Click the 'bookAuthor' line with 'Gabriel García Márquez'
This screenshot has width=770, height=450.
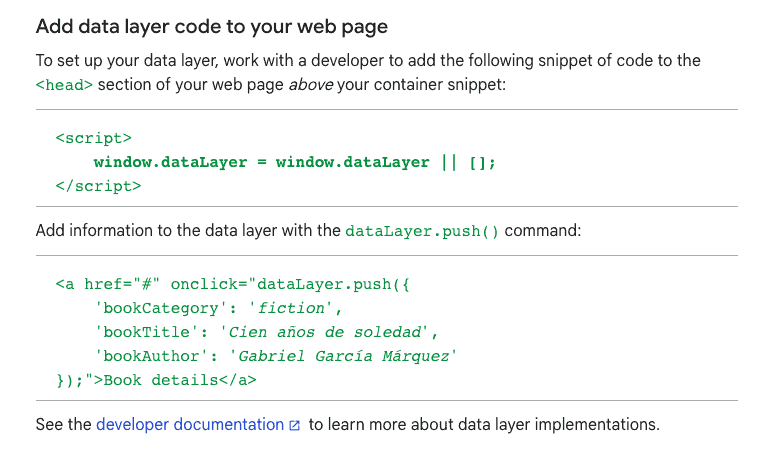[x=275, y=356]
